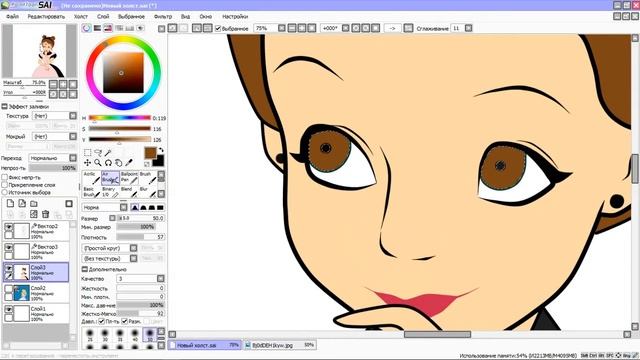
Task: Create a new normal layer
Action: point(10,203)
